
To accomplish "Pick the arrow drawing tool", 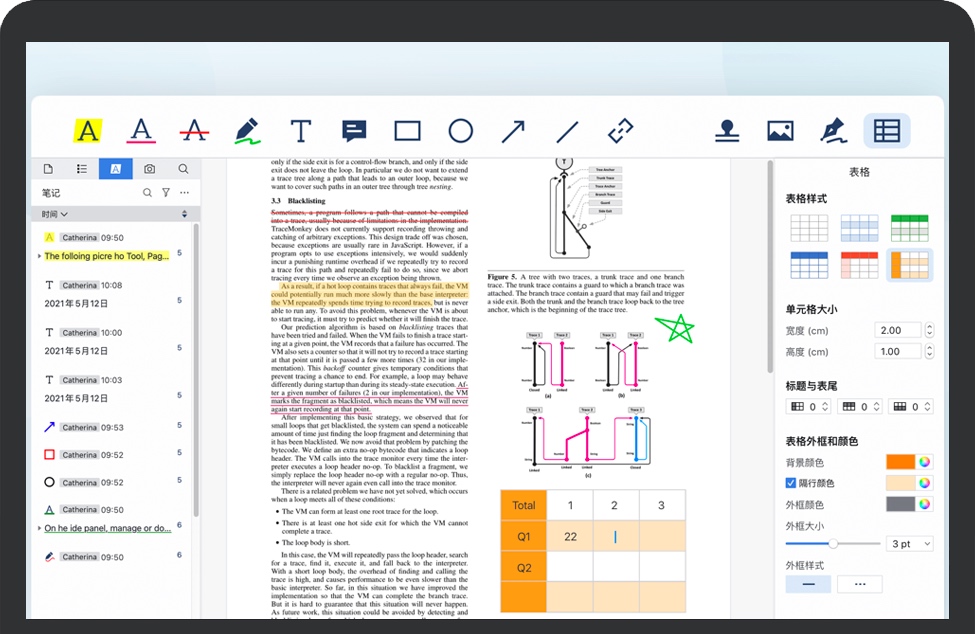I will click(x=513, y=130).
